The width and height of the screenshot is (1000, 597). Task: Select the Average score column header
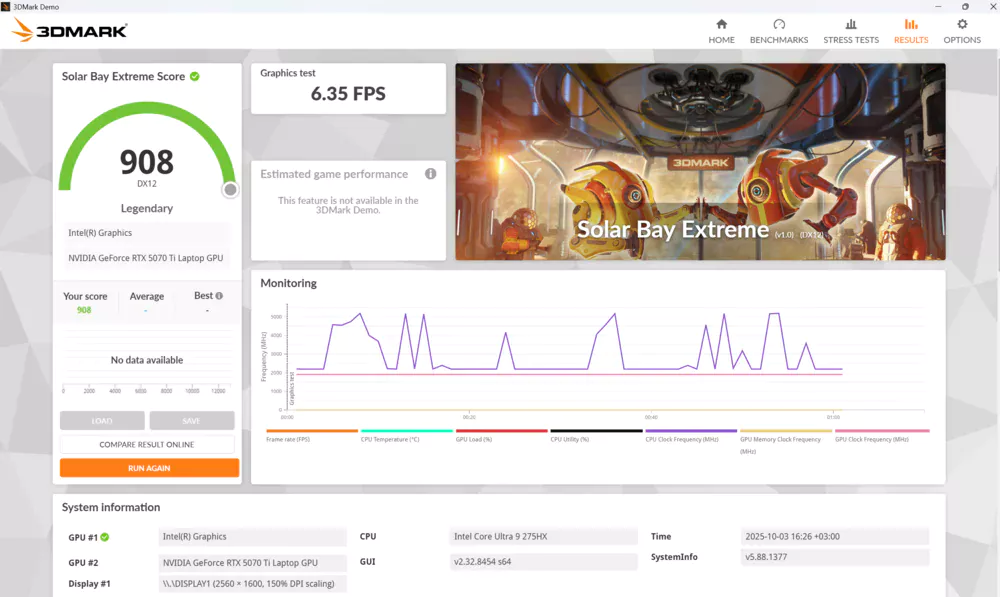147,295
